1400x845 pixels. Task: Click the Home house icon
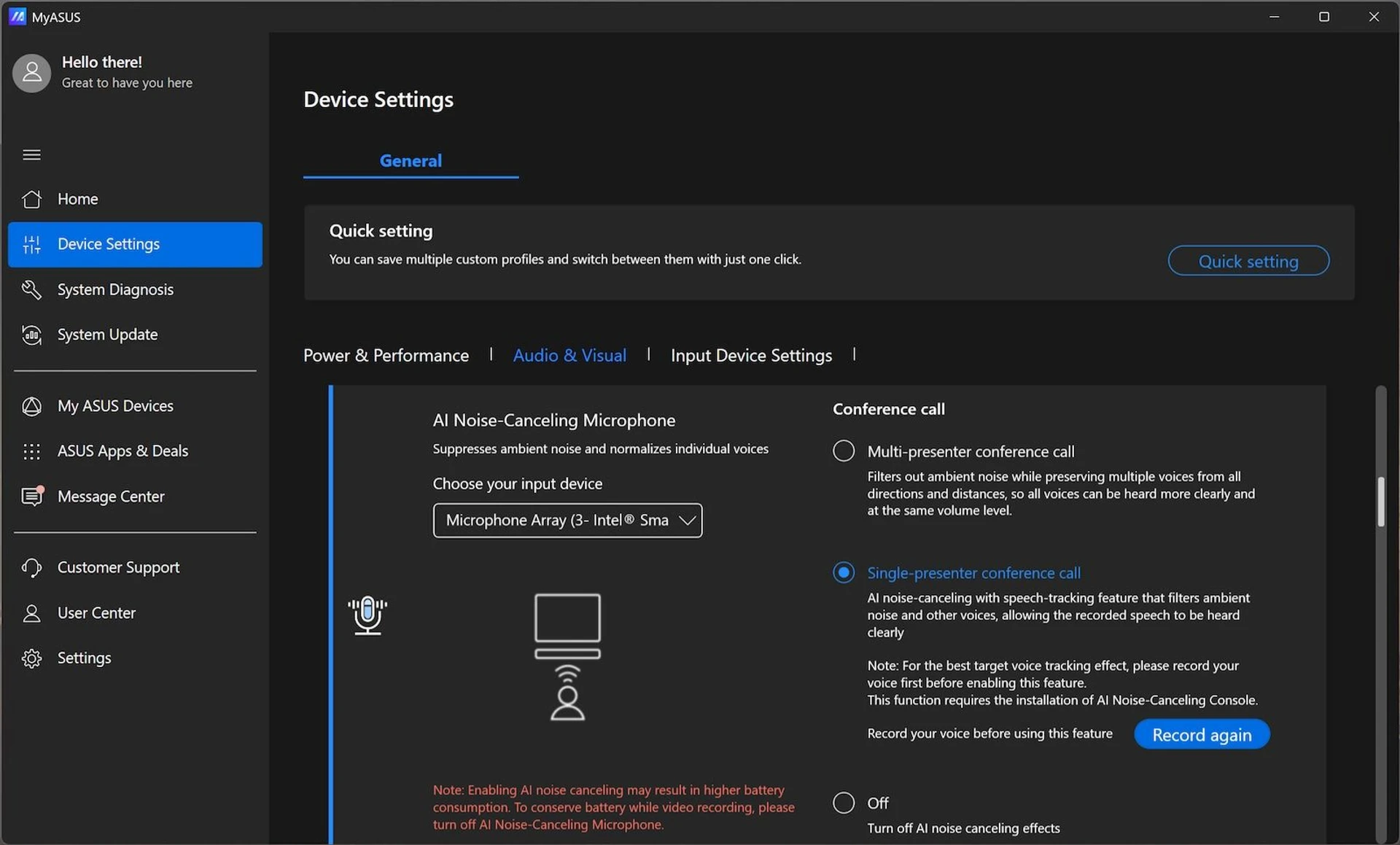tap(31, 199)
